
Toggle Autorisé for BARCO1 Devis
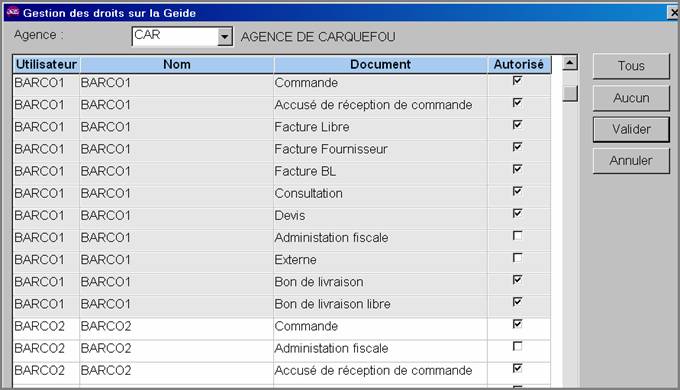[x=517, y=213]
